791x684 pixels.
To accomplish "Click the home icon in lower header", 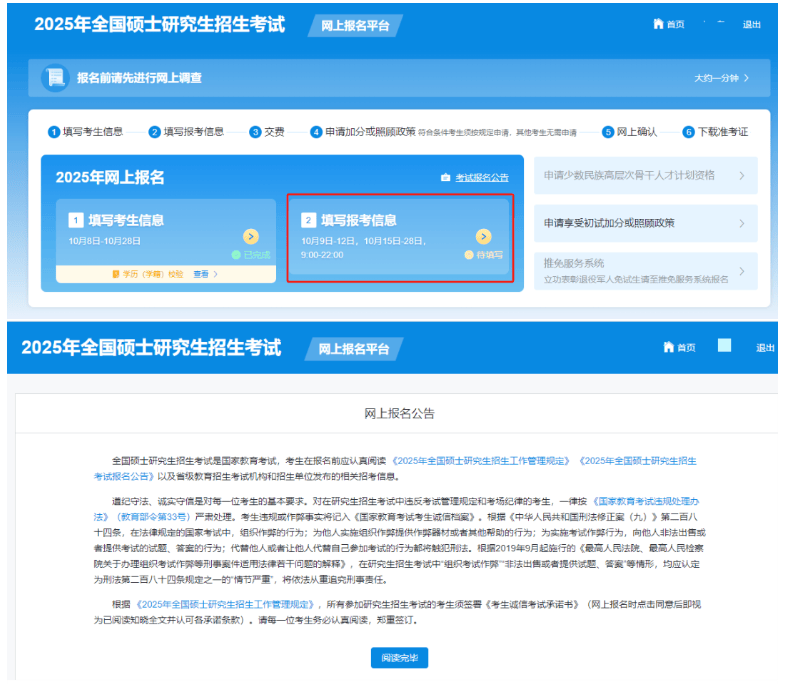I will tap(668, 347).
